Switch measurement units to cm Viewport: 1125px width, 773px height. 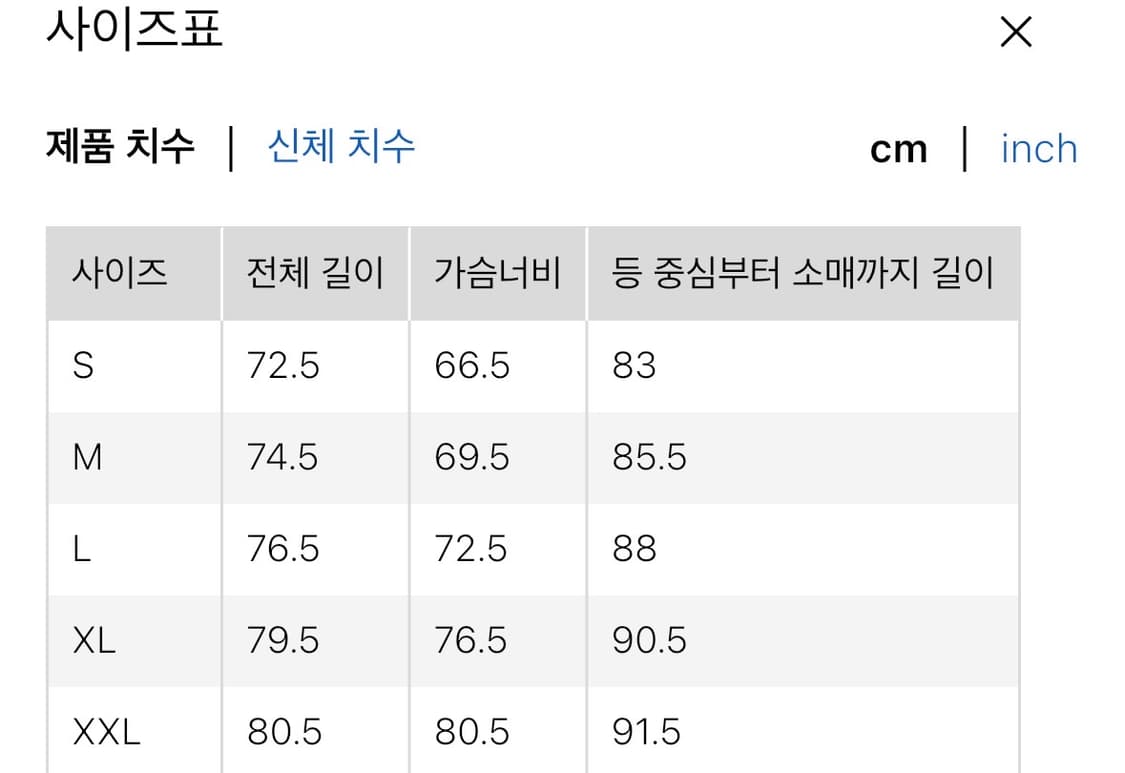899,148
